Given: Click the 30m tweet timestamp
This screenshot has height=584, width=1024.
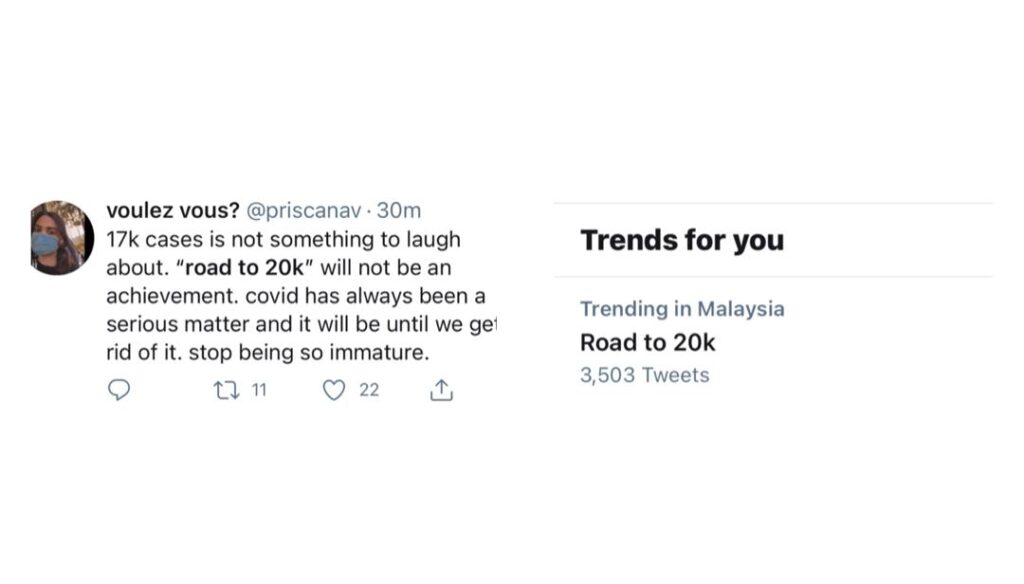Looking at the screenshot, I should click(399, 211).
